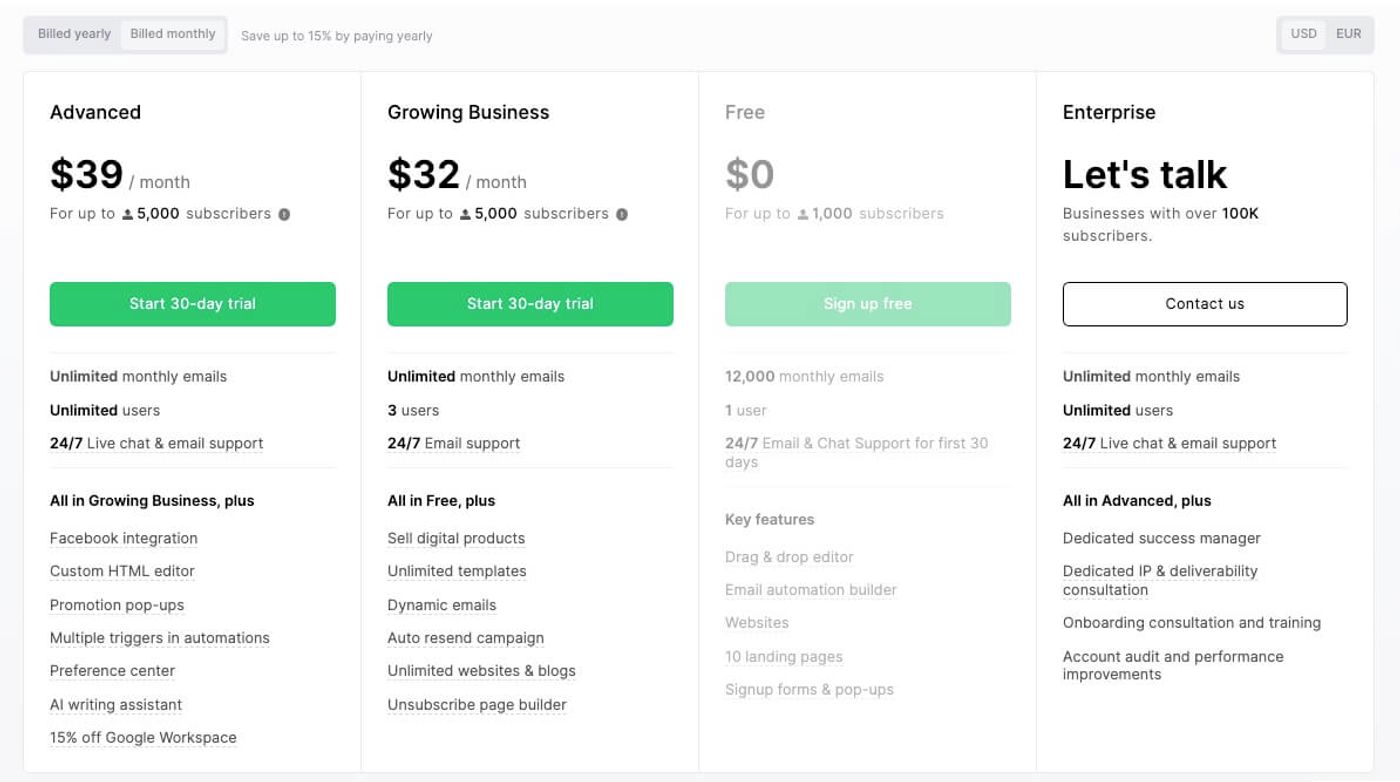Click 12,000 monthly emails text
The image size is (1400, 782).
(x=804, y=377)
